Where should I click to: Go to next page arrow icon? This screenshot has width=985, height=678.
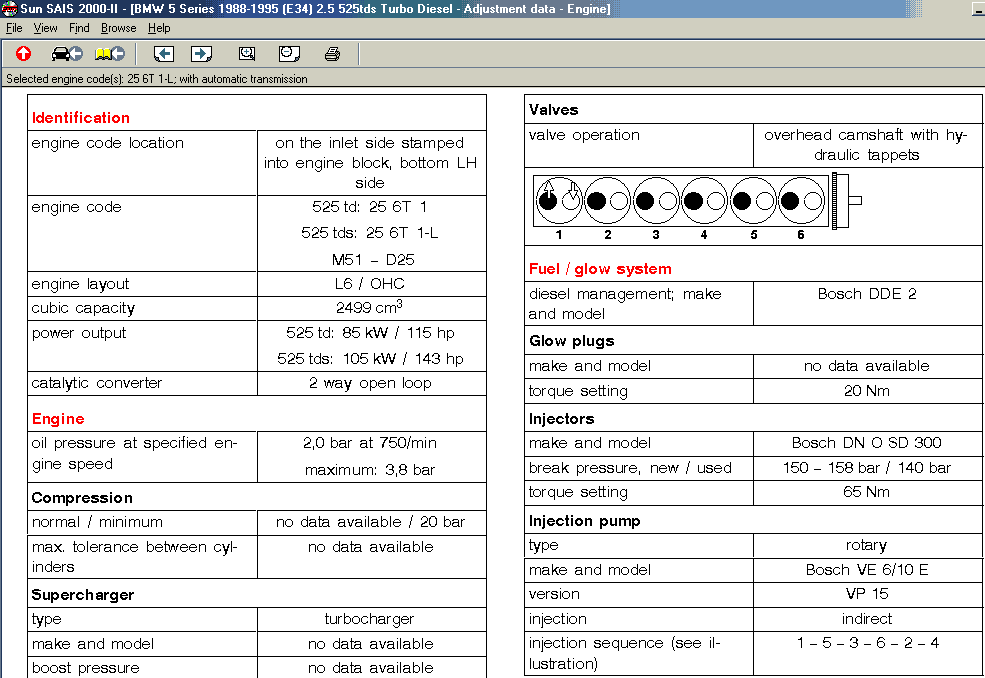point(202,54)
